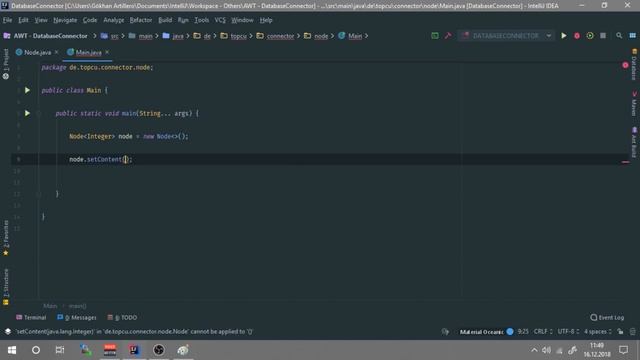Open Task View on the taskbar

pyautogui.click(x=60, y=350)
